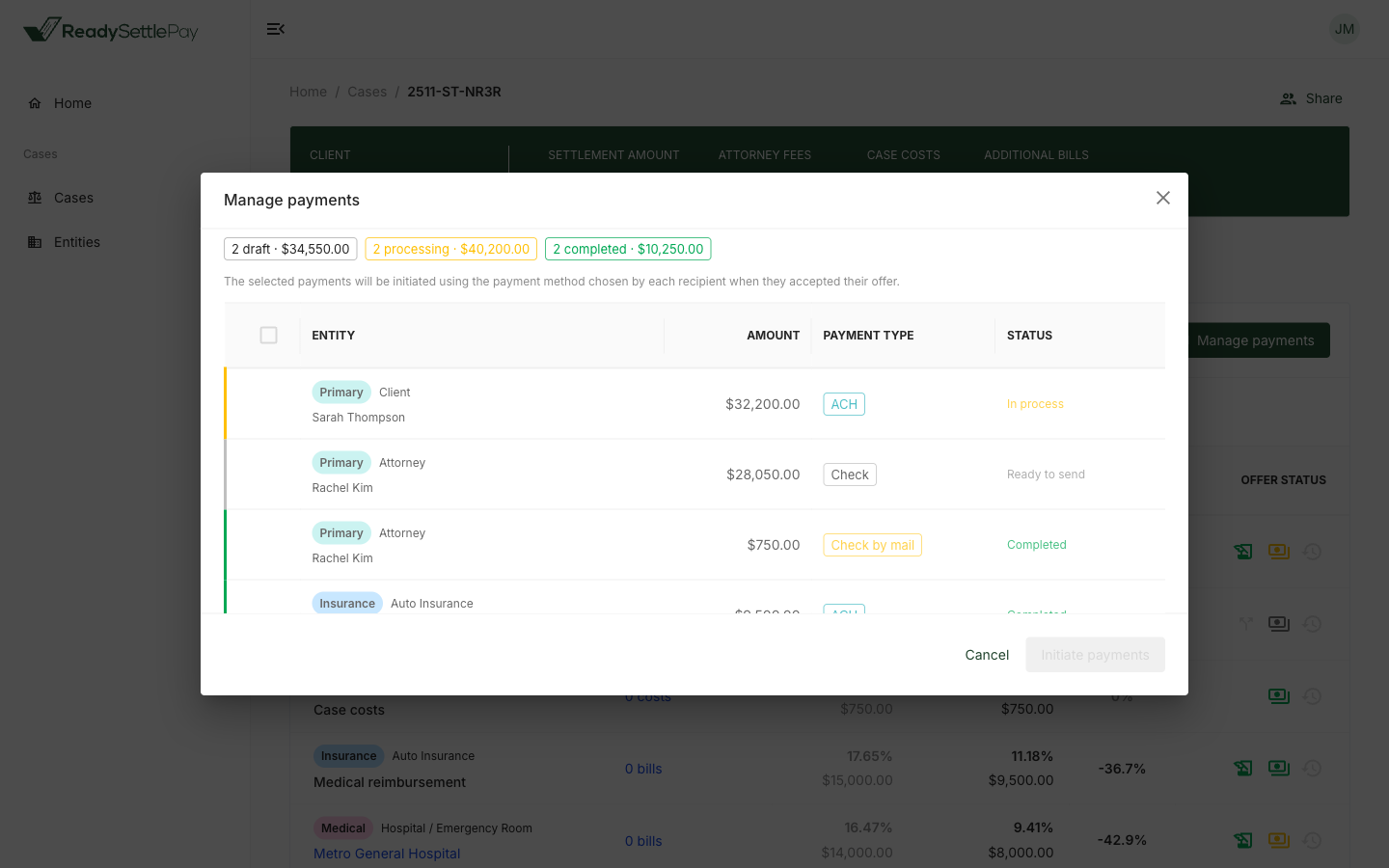Open Entities via the building icon
This screenshot has width=1389, height=868.
click(x=34, y=242)
